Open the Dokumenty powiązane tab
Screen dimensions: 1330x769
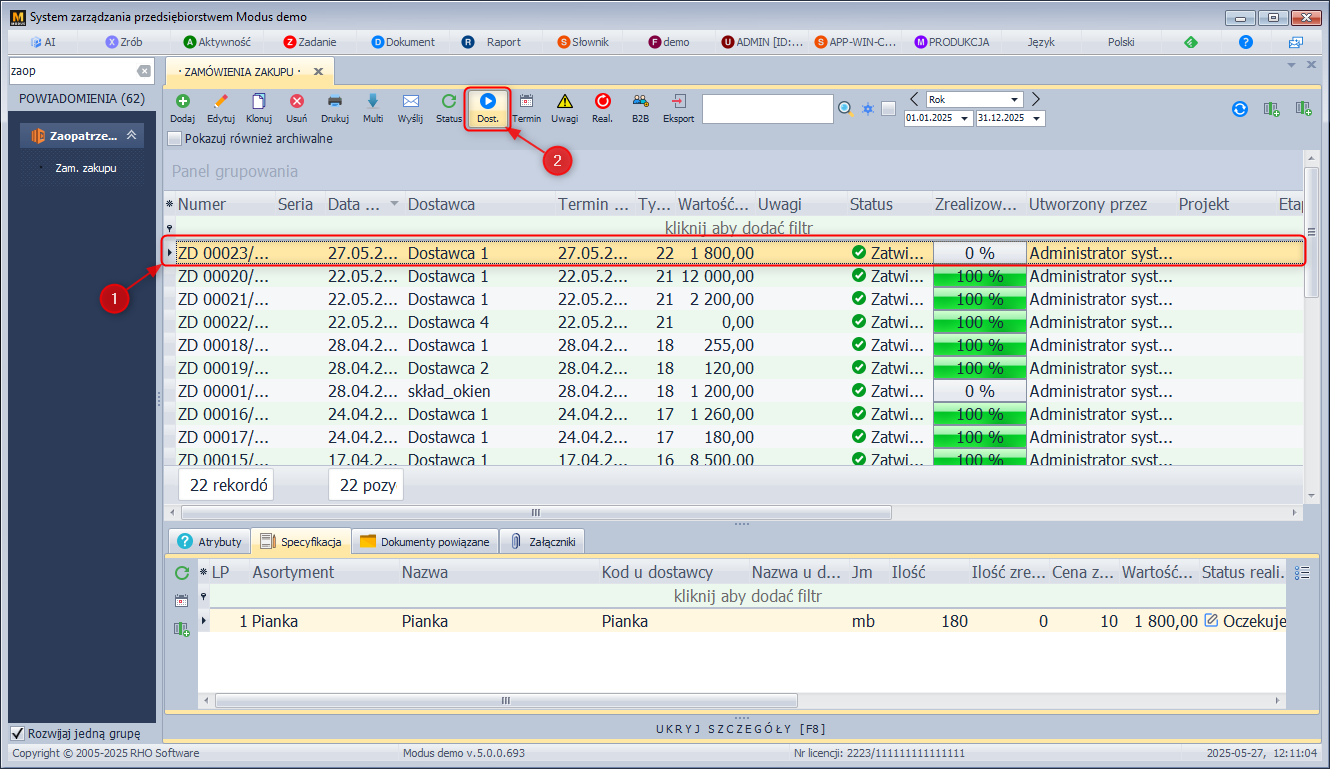[x=424, y=541]
